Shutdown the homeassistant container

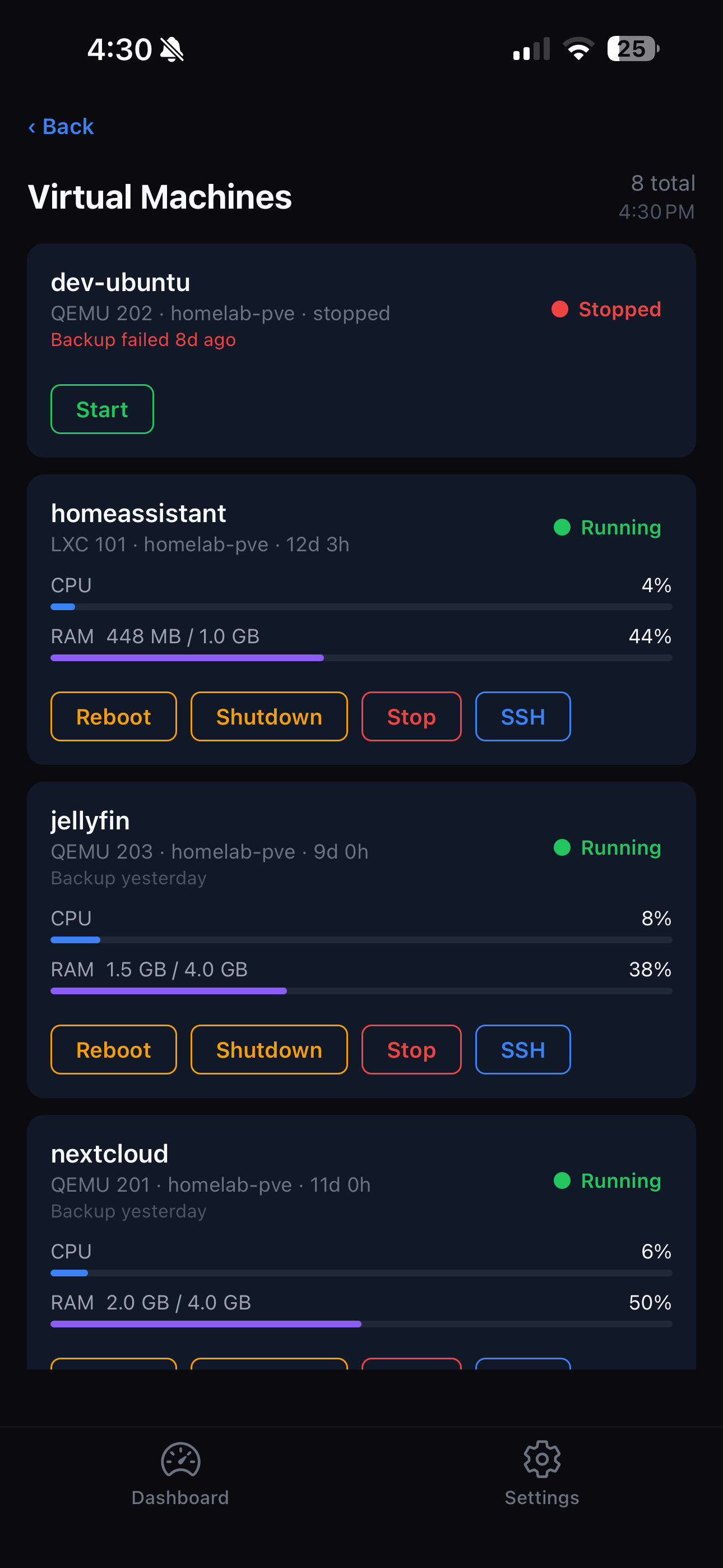click(269, 717)
